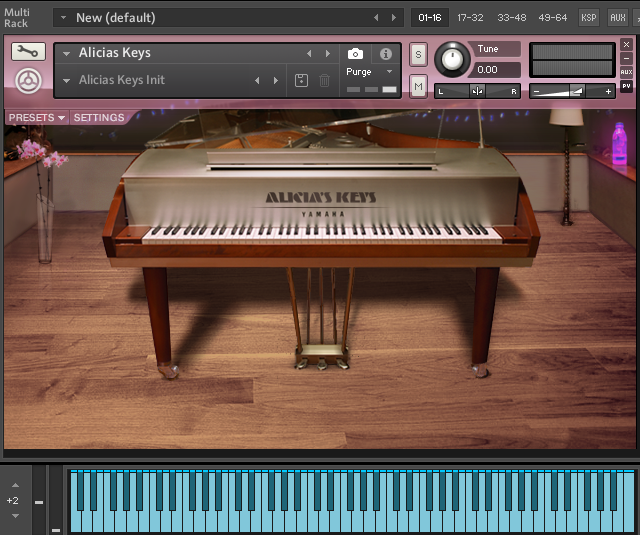Toggle the AUX button in rack header
The width and height of the screenshot is (640, 535).
coord(618,18)
